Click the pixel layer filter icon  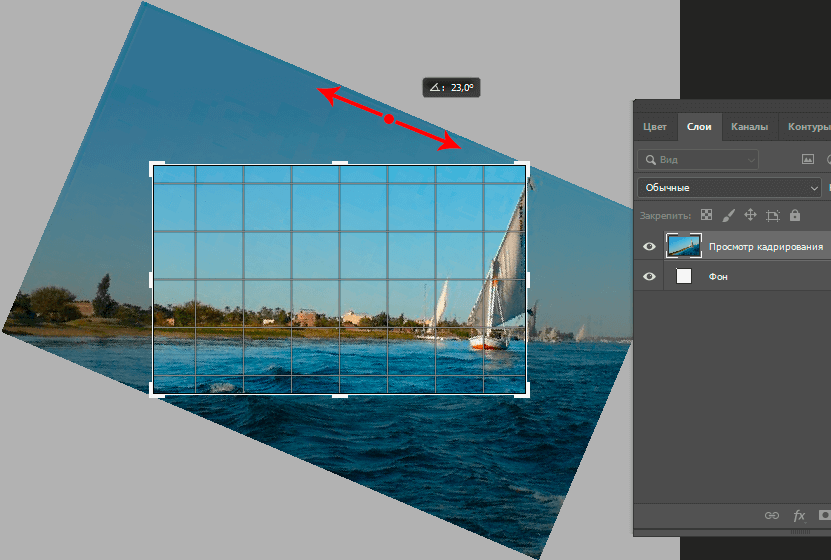[x=808, y=159]
